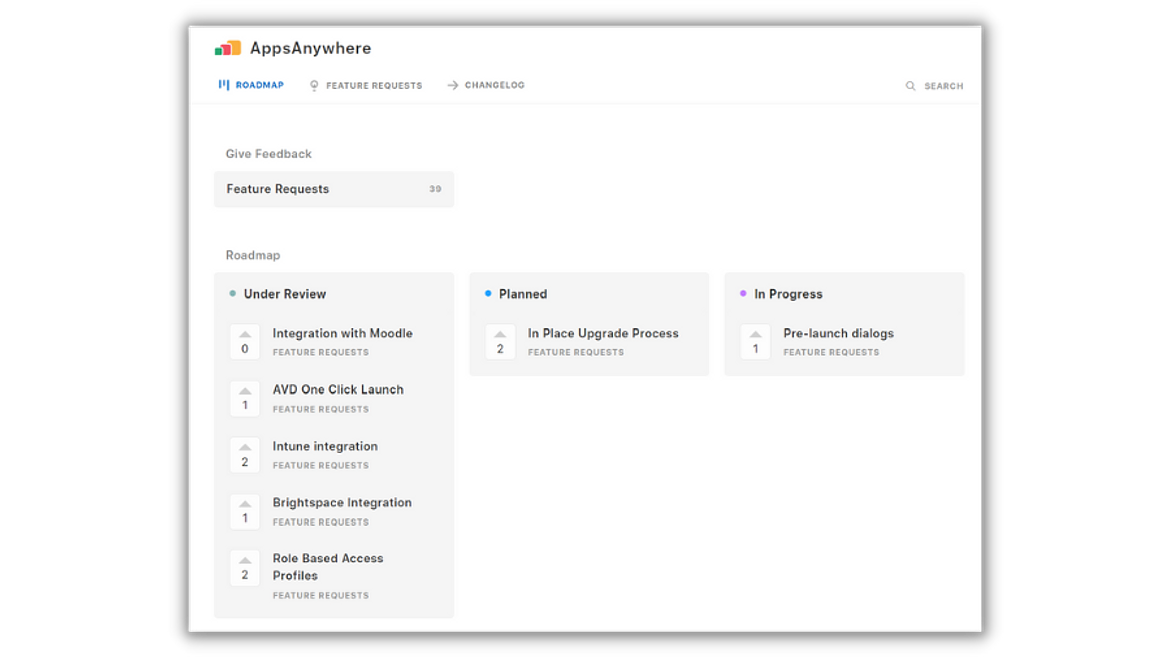
Task: Click the arrow icon beside Changelog
Action: pyautogui.click(x=452, y=85)
